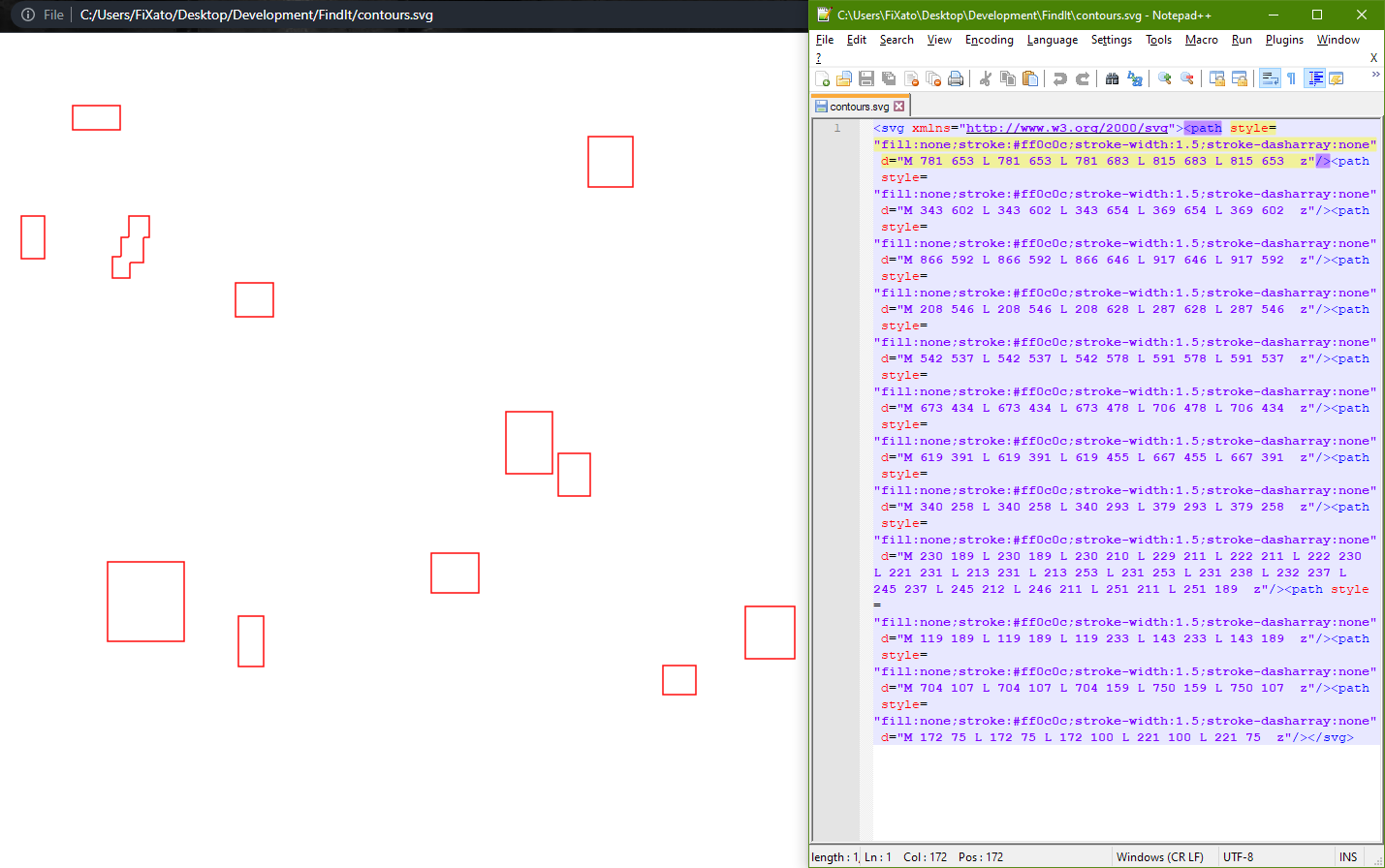Click the synchronize horizontal scrolling icon
The width and height of the screenshot is (1385, 868).
1240,79
